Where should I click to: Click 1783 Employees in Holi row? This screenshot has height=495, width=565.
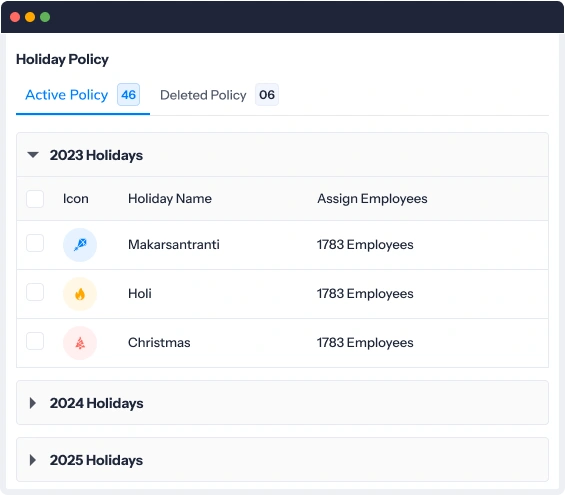(x=365, y=294)
